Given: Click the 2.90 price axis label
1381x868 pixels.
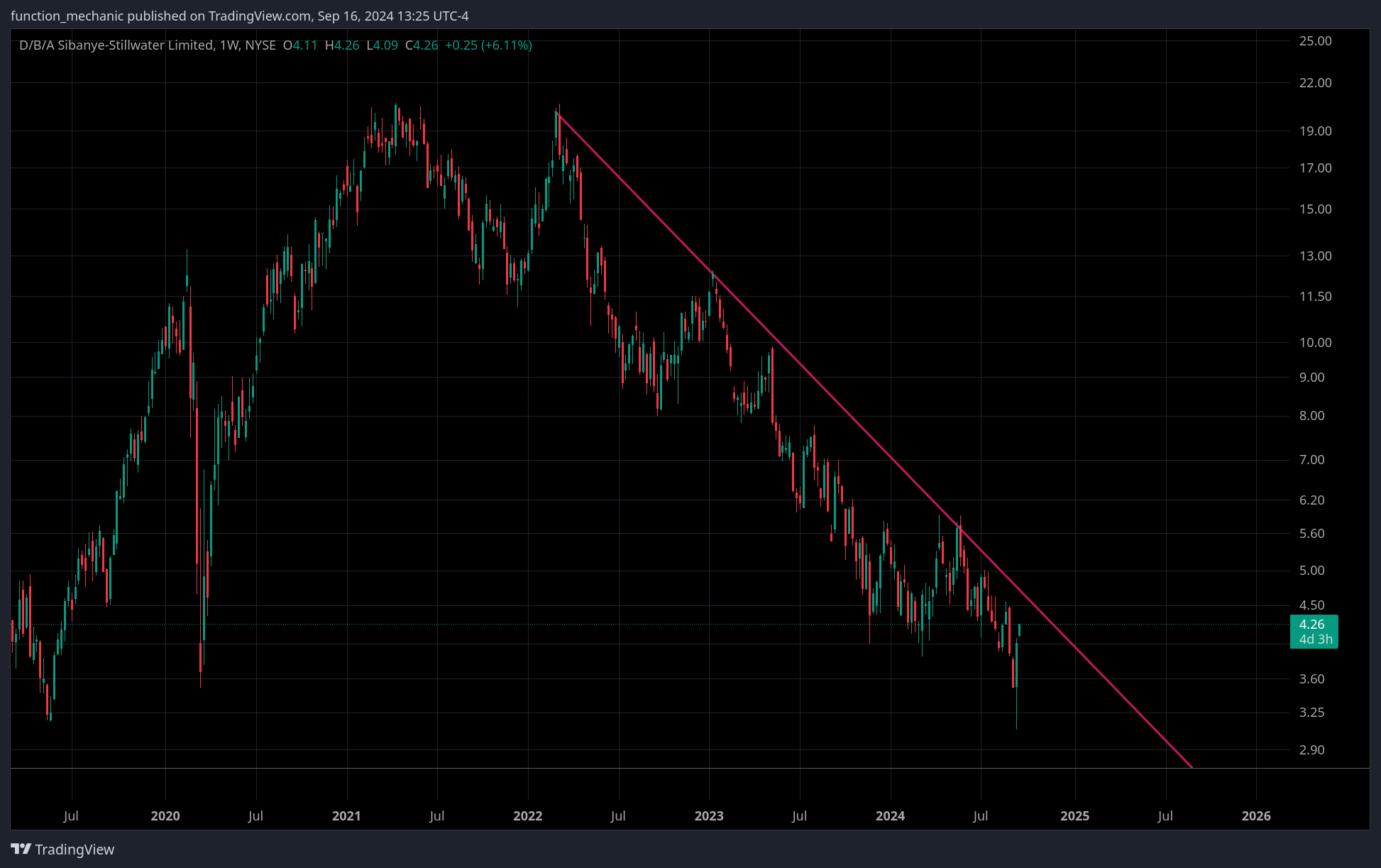Looking at the screenshot, I should click(x=1311, y=750).
